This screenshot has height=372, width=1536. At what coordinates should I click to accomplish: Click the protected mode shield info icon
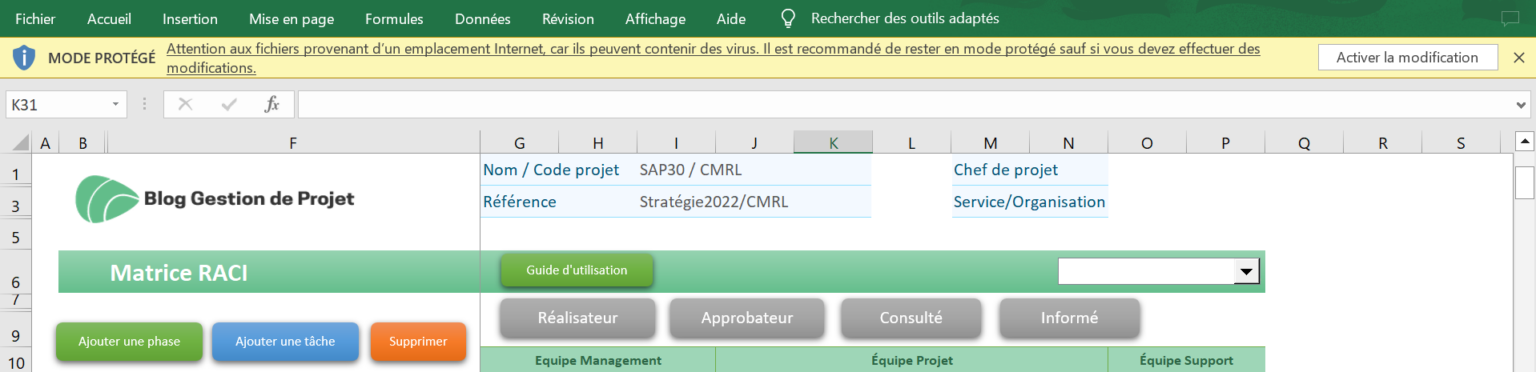point(24,57)
